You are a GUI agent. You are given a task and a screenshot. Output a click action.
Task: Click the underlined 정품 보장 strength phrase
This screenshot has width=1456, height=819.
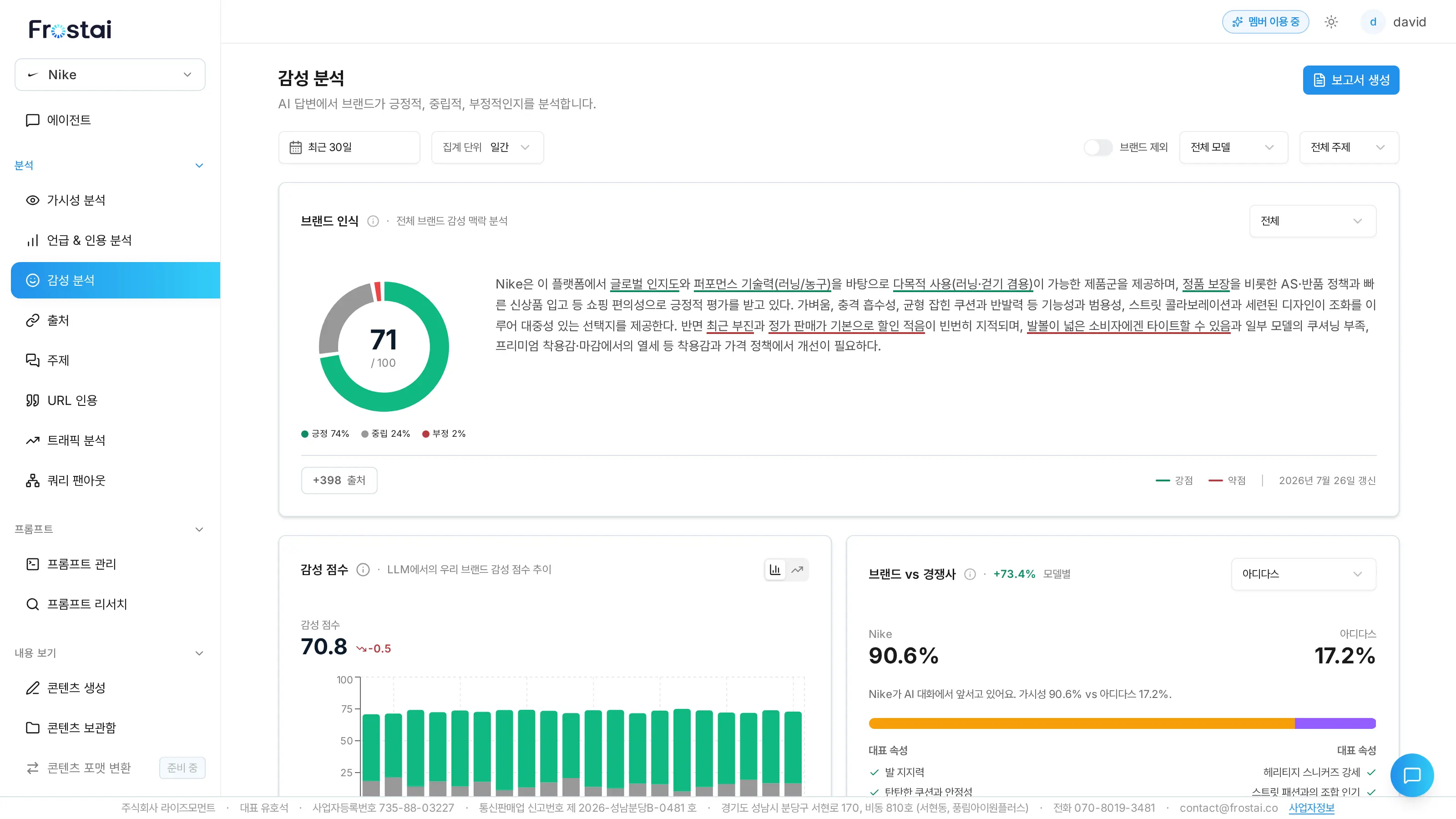1206,284
